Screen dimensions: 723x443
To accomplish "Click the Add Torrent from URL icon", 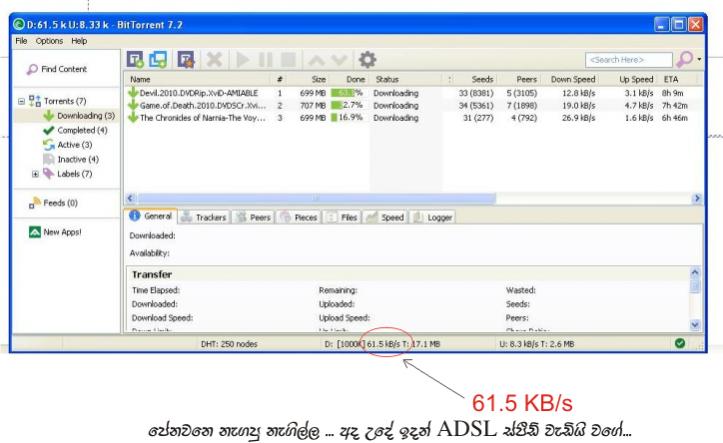I will pyautogui.click(x=158, y=59).
